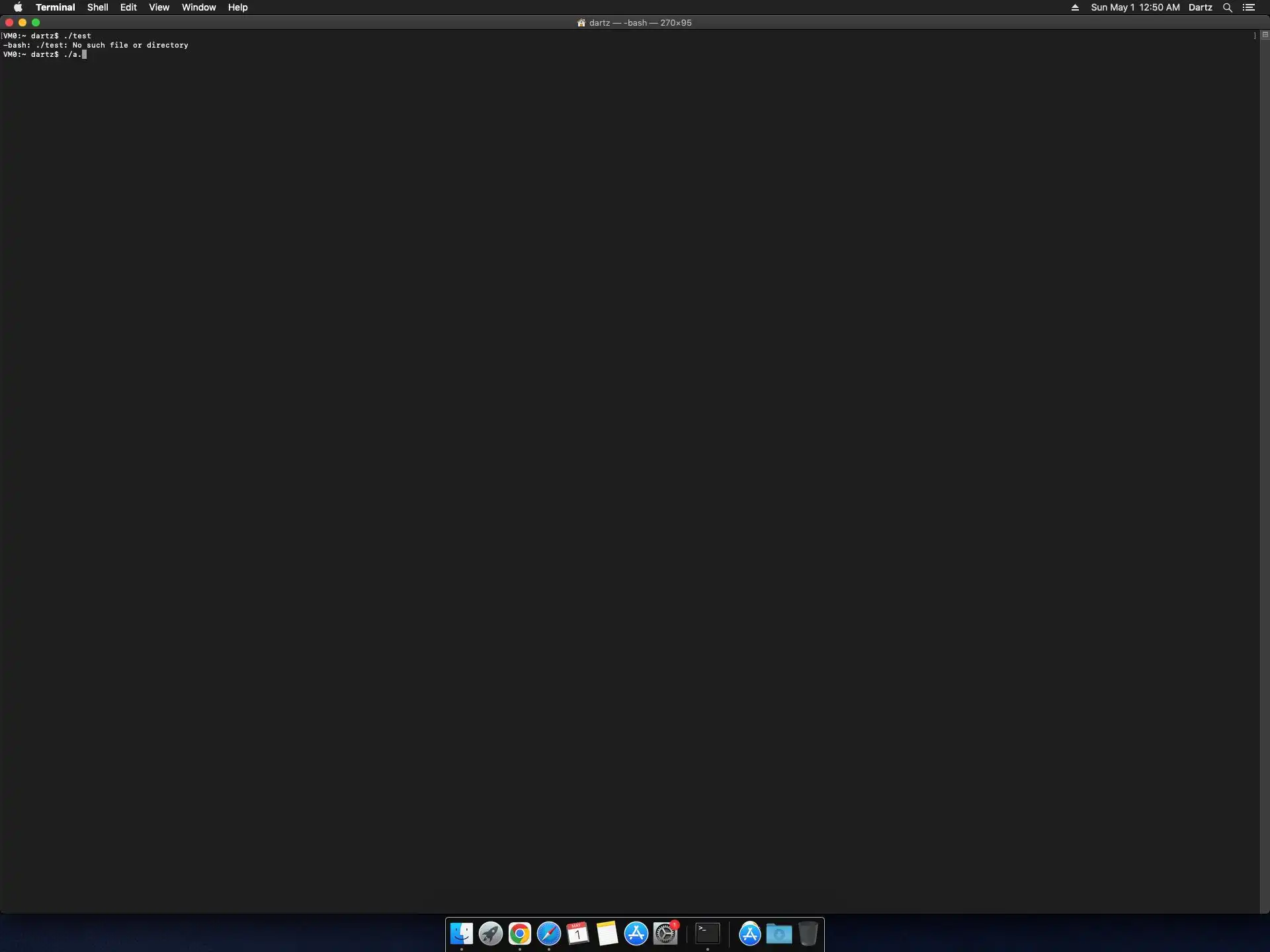
Task: Open the Apple menu
Action: coord(18,7)
